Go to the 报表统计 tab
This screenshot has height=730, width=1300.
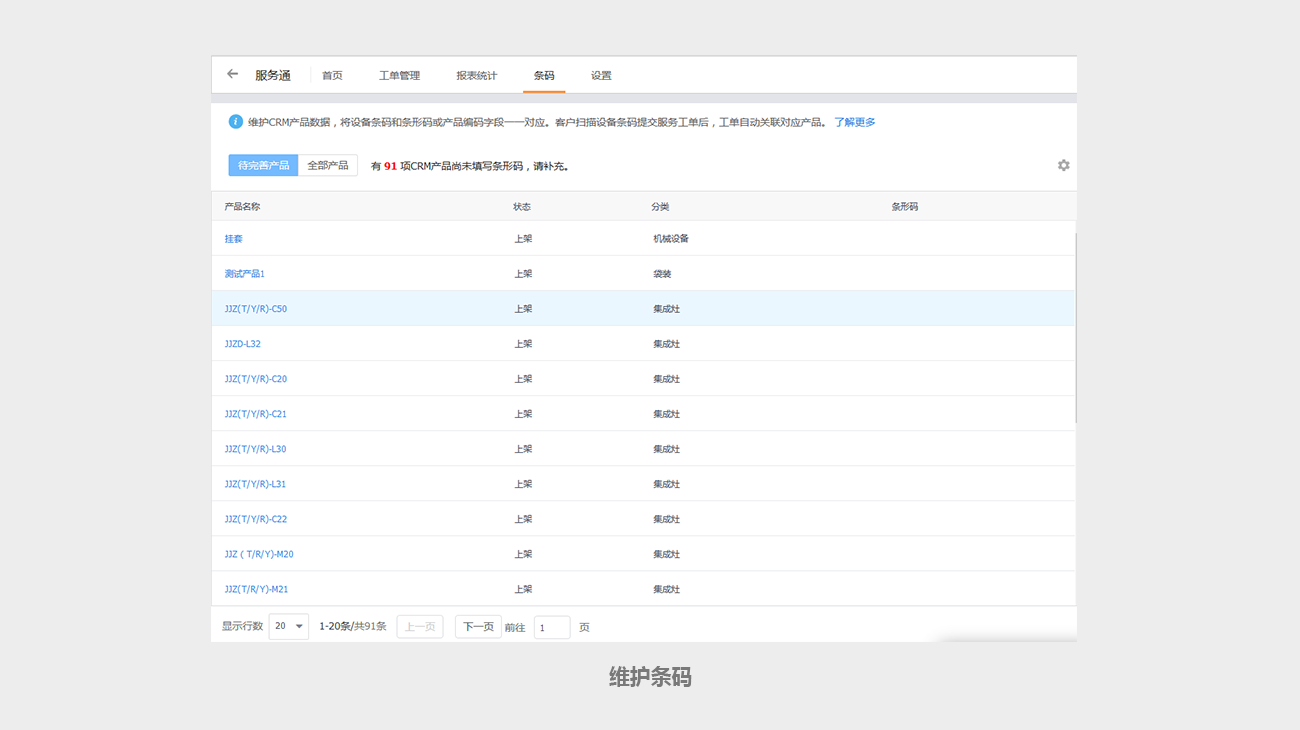pyautogui.click(x=476, y=76)
